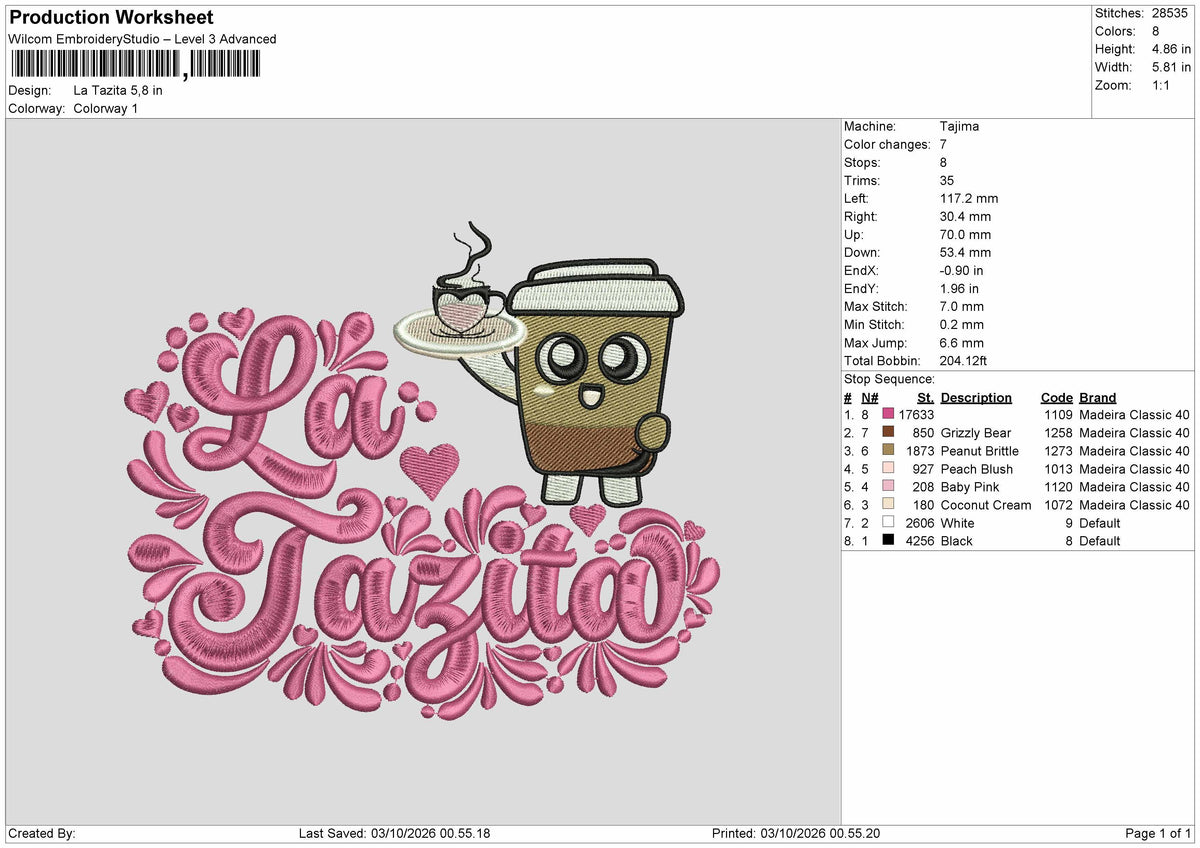Click the pink thread color swatch
This screenshot has height=848, width=1200.
click(888, 414)
